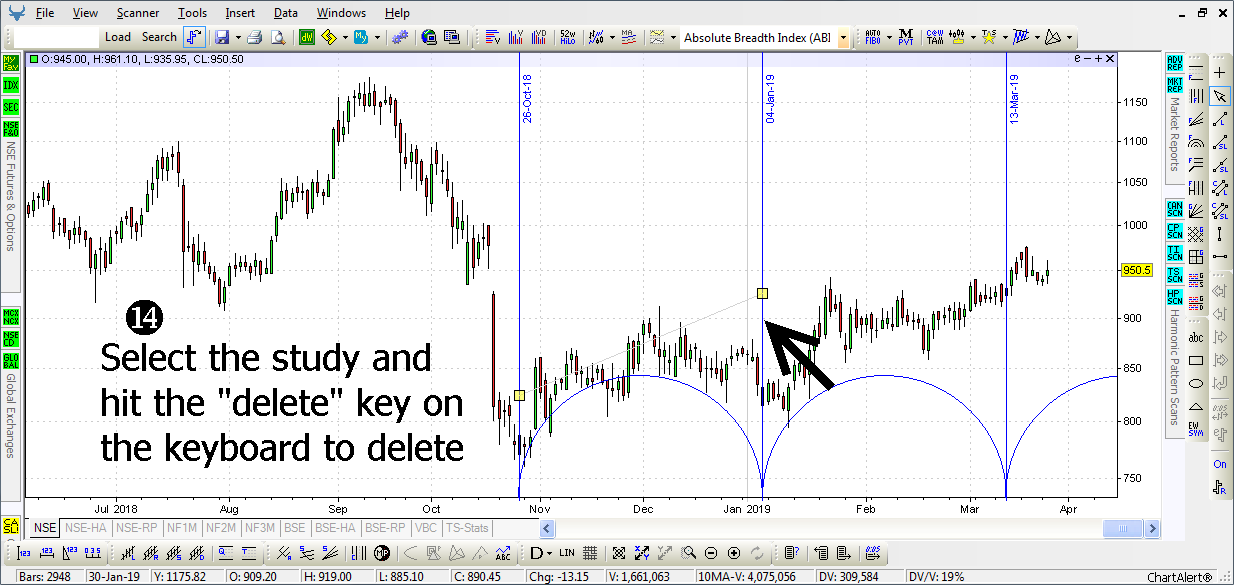
Task: Click the symbol input field in toolbar
Action: pyautogui.click(x=57, y=37)
